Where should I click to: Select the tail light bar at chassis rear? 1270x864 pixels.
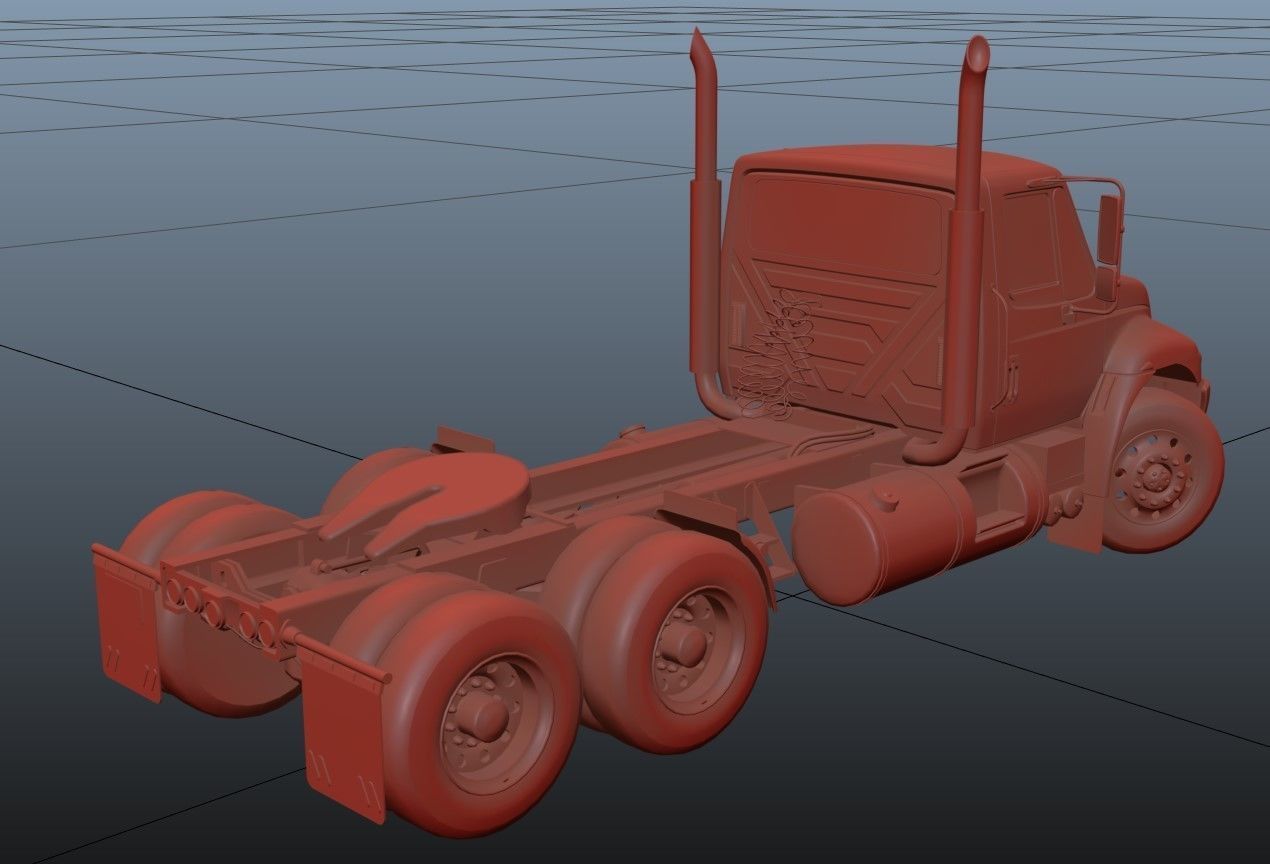click(222, 610)
